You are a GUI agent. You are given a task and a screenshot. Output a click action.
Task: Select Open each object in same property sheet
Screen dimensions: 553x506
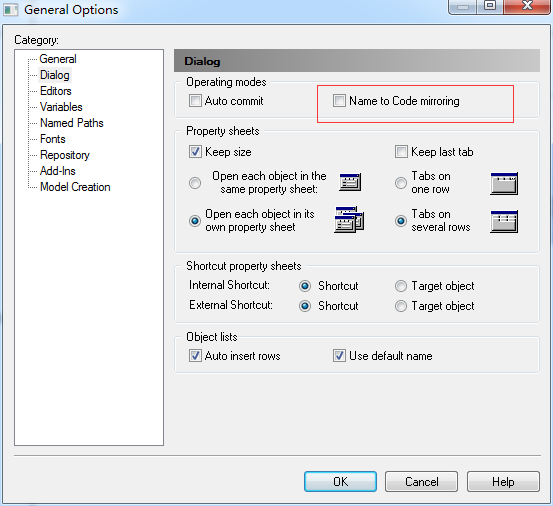coord(195,183)
